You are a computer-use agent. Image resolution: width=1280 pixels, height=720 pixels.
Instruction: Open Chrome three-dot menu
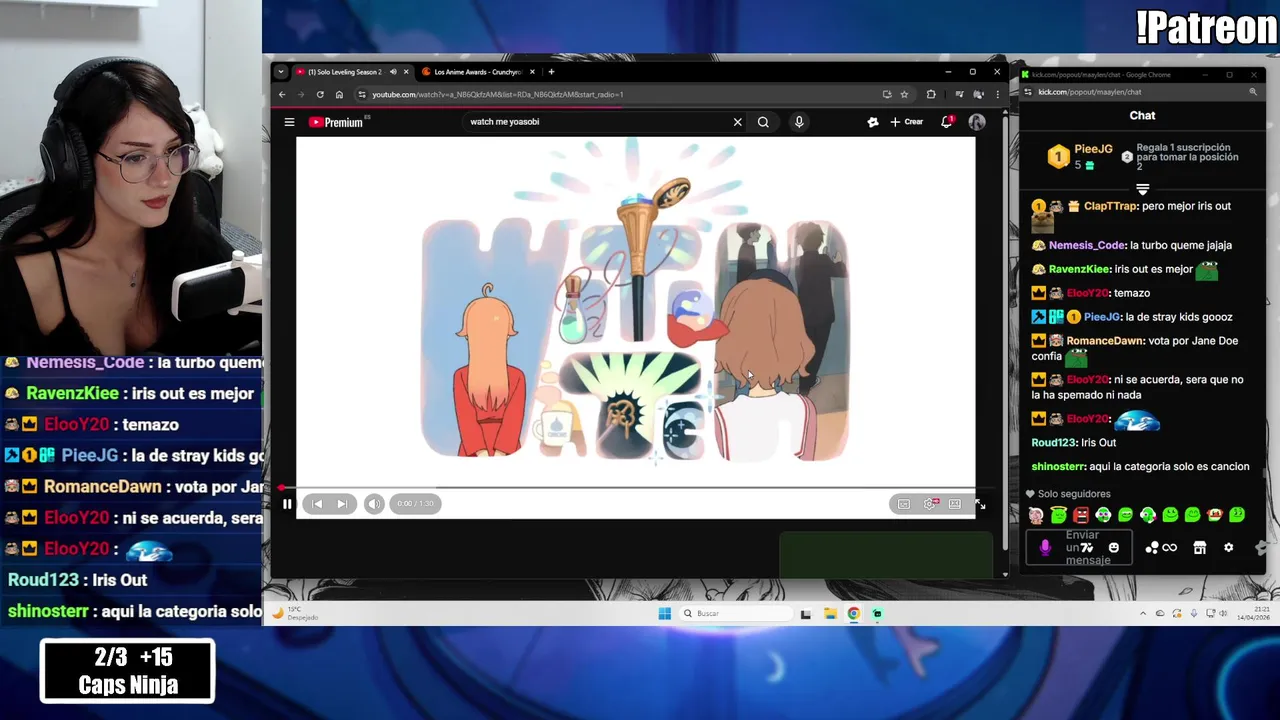tap(997, 95)
